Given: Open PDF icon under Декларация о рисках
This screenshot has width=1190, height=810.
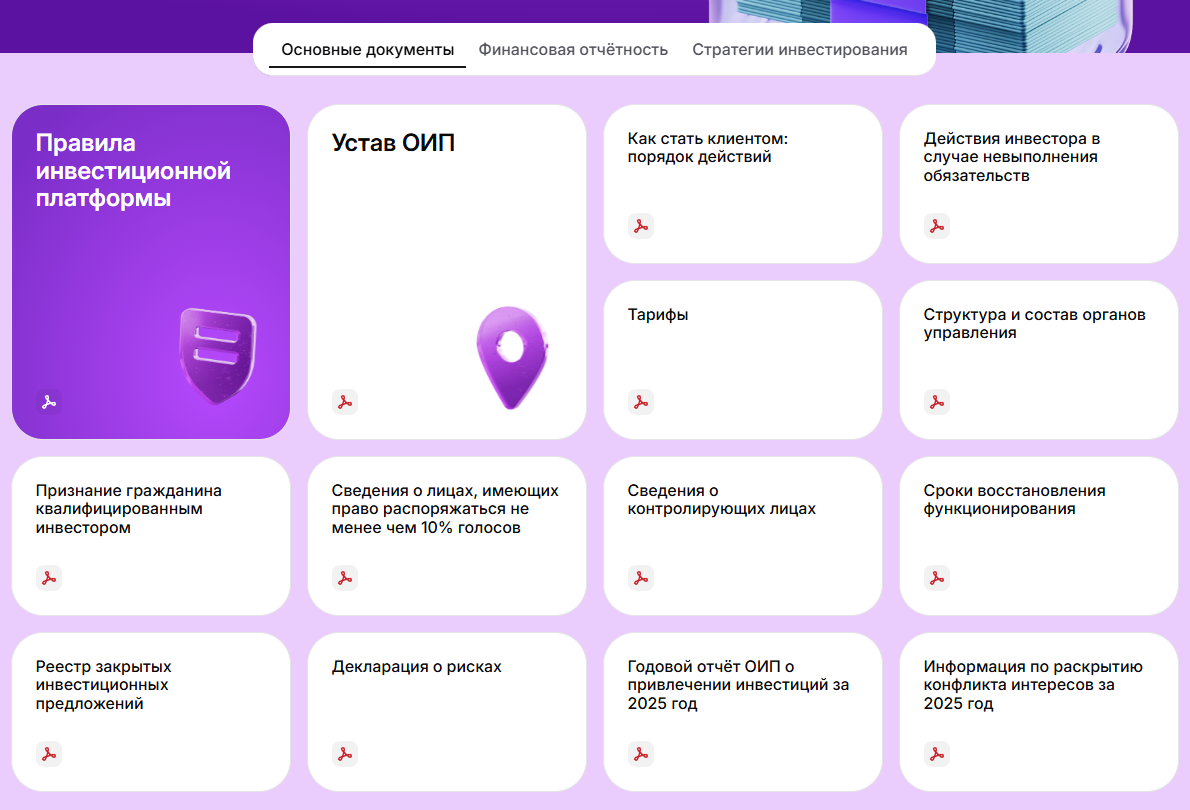Looking at the screenshot, I should [345, 754].
